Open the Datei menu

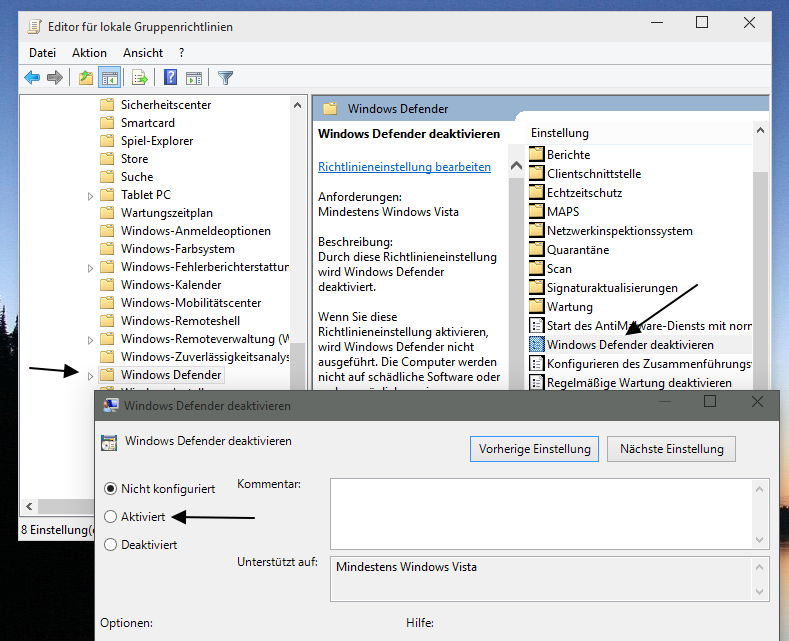pos(42,53)
